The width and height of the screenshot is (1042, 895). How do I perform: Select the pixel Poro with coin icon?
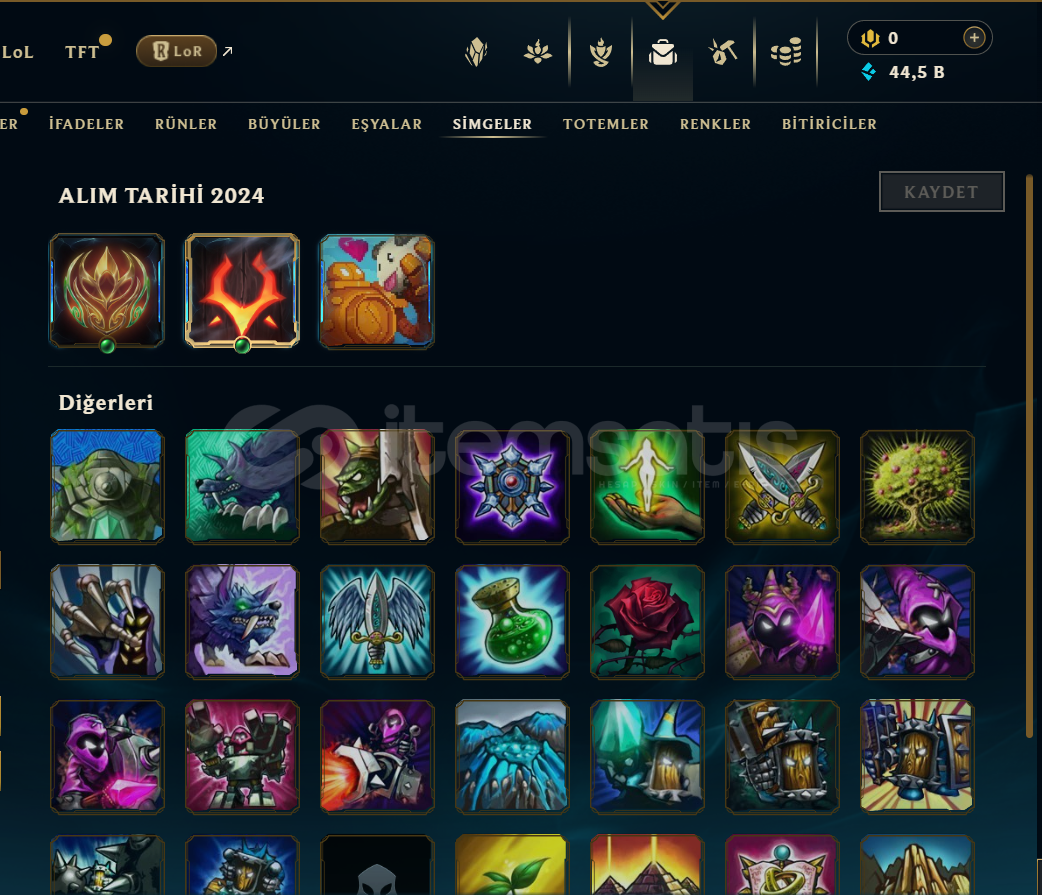click(377, 291)
